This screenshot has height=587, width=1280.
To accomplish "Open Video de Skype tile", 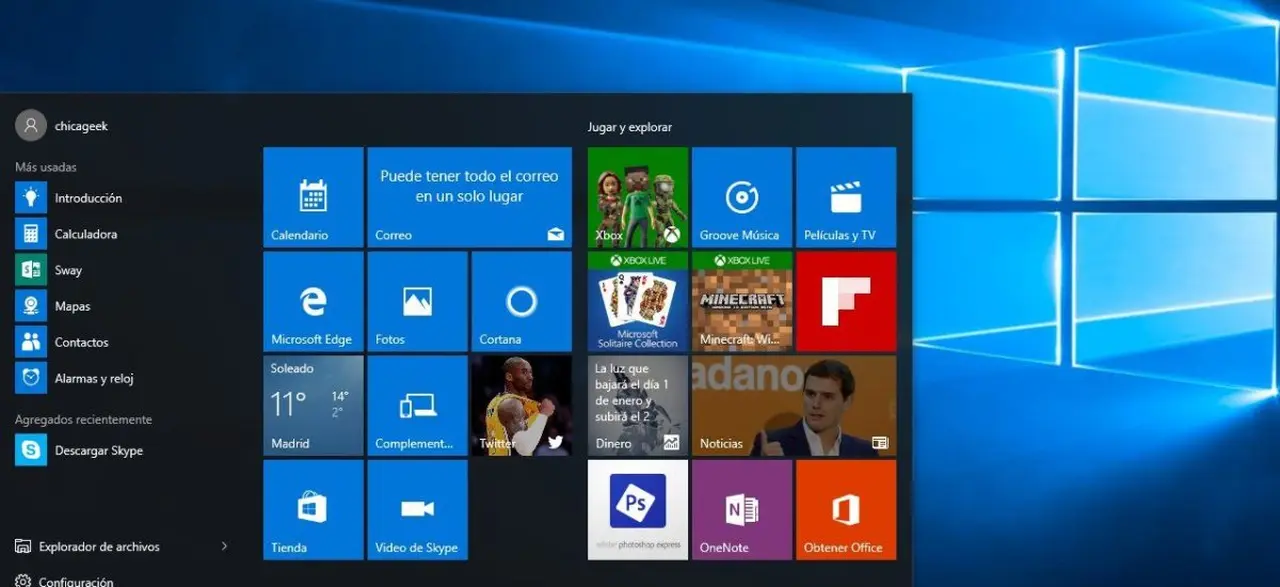I will click(417, 509).
